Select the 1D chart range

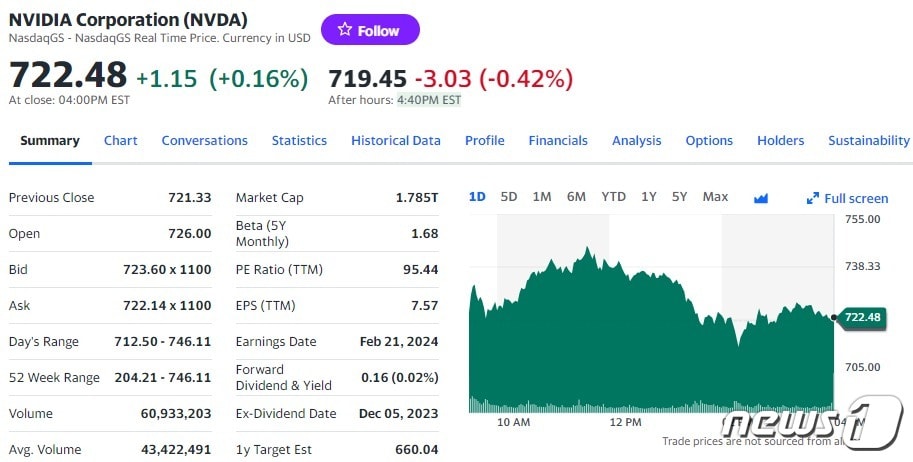pyautogui.click(x=477, y=197)
